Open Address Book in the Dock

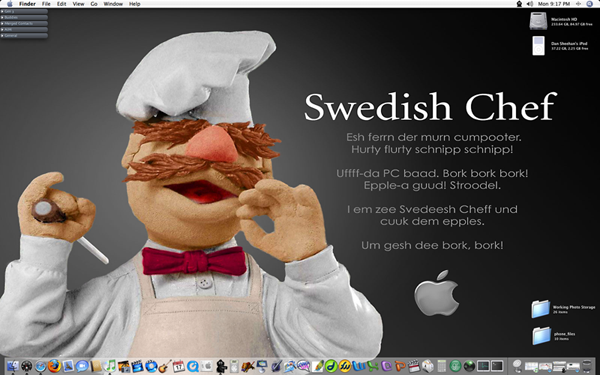click(x=96, y=366)
